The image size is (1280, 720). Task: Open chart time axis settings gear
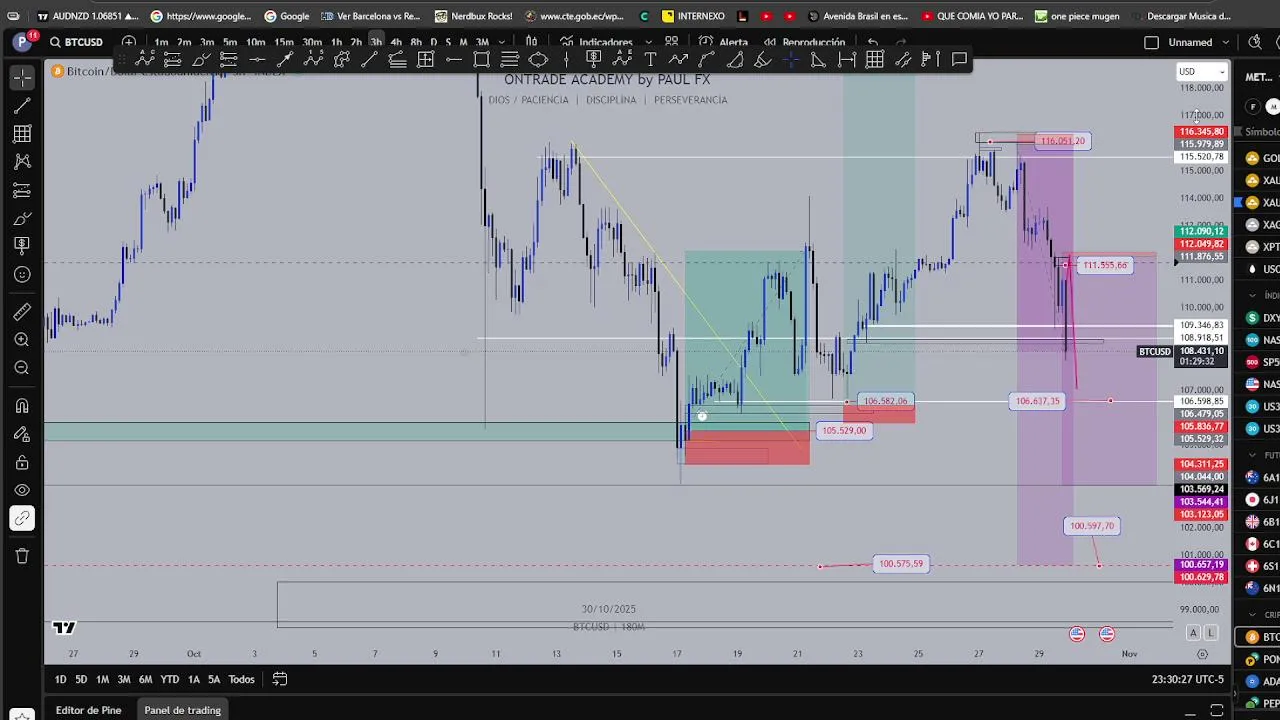point(1202,654)
